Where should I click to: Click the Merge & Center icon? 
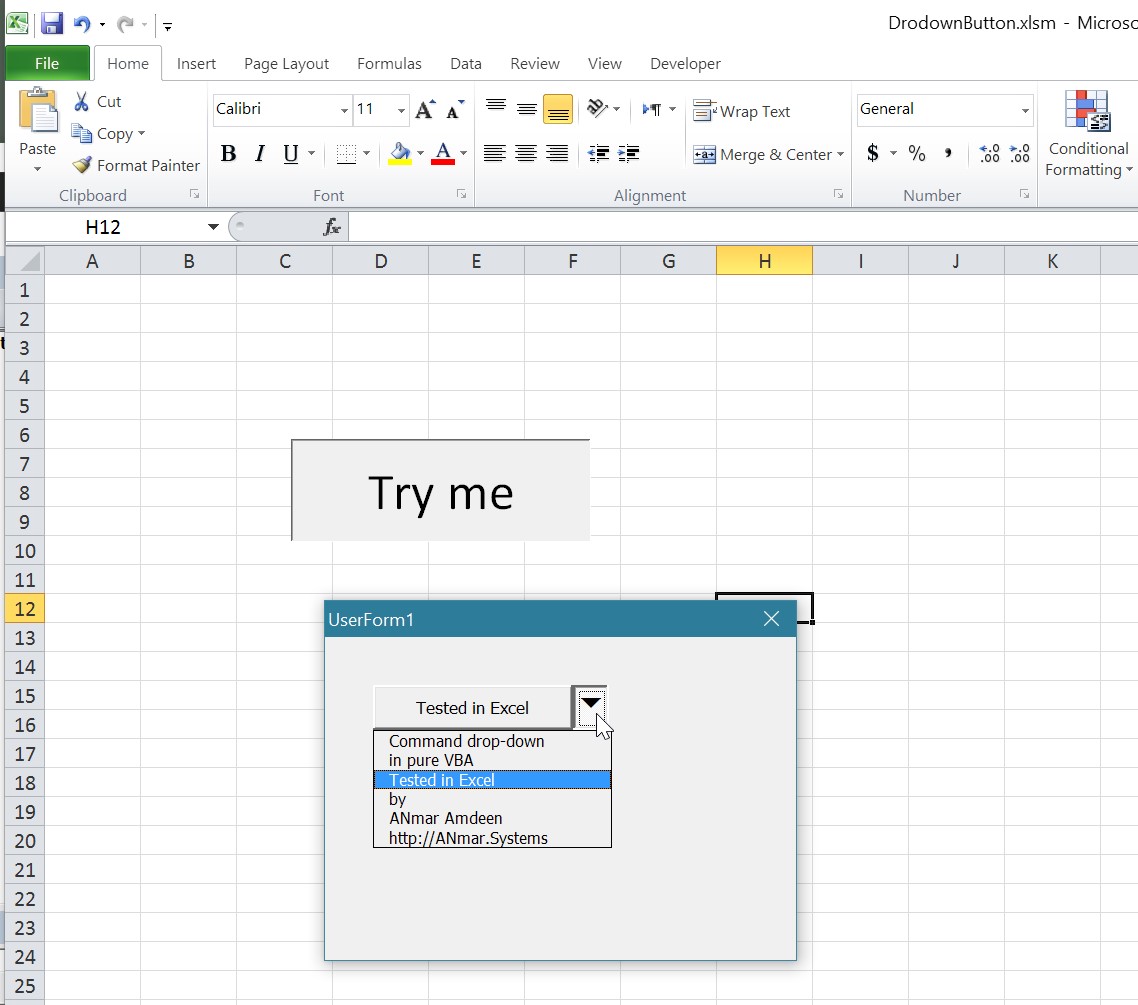coord(704,154)
